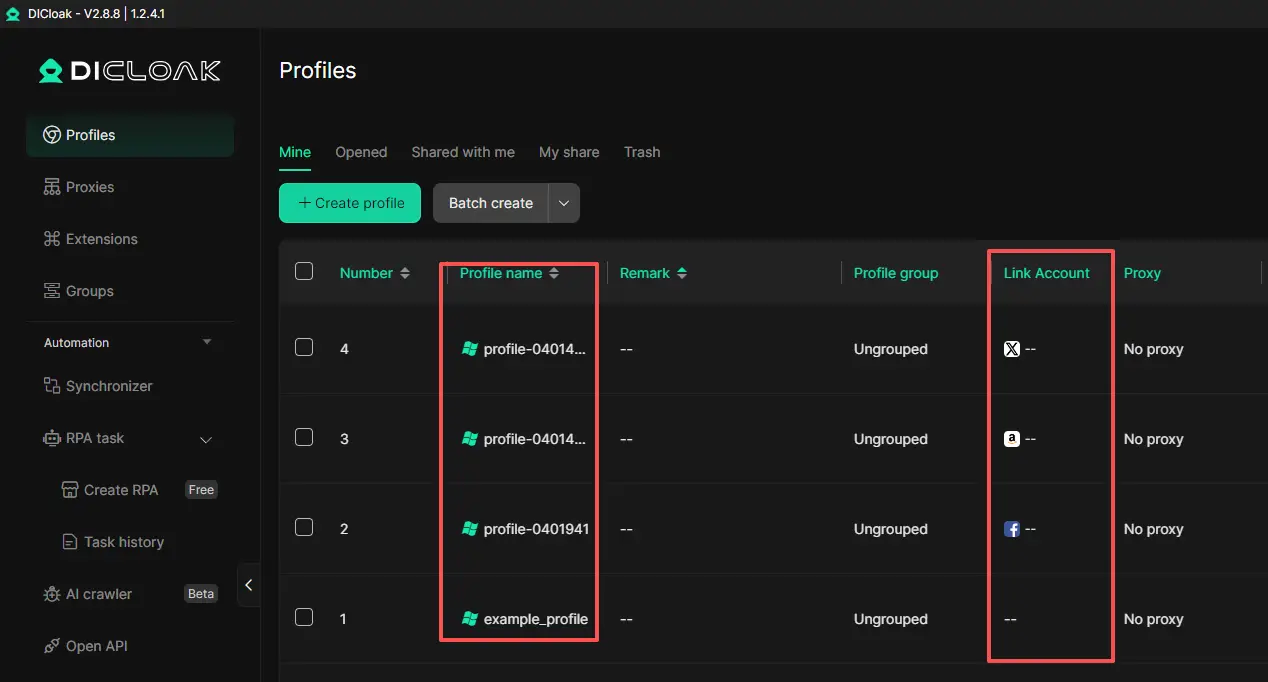The image size is (1268, 682).
Task: Click the Facebook link account icon
Action: coord(1011,529)
